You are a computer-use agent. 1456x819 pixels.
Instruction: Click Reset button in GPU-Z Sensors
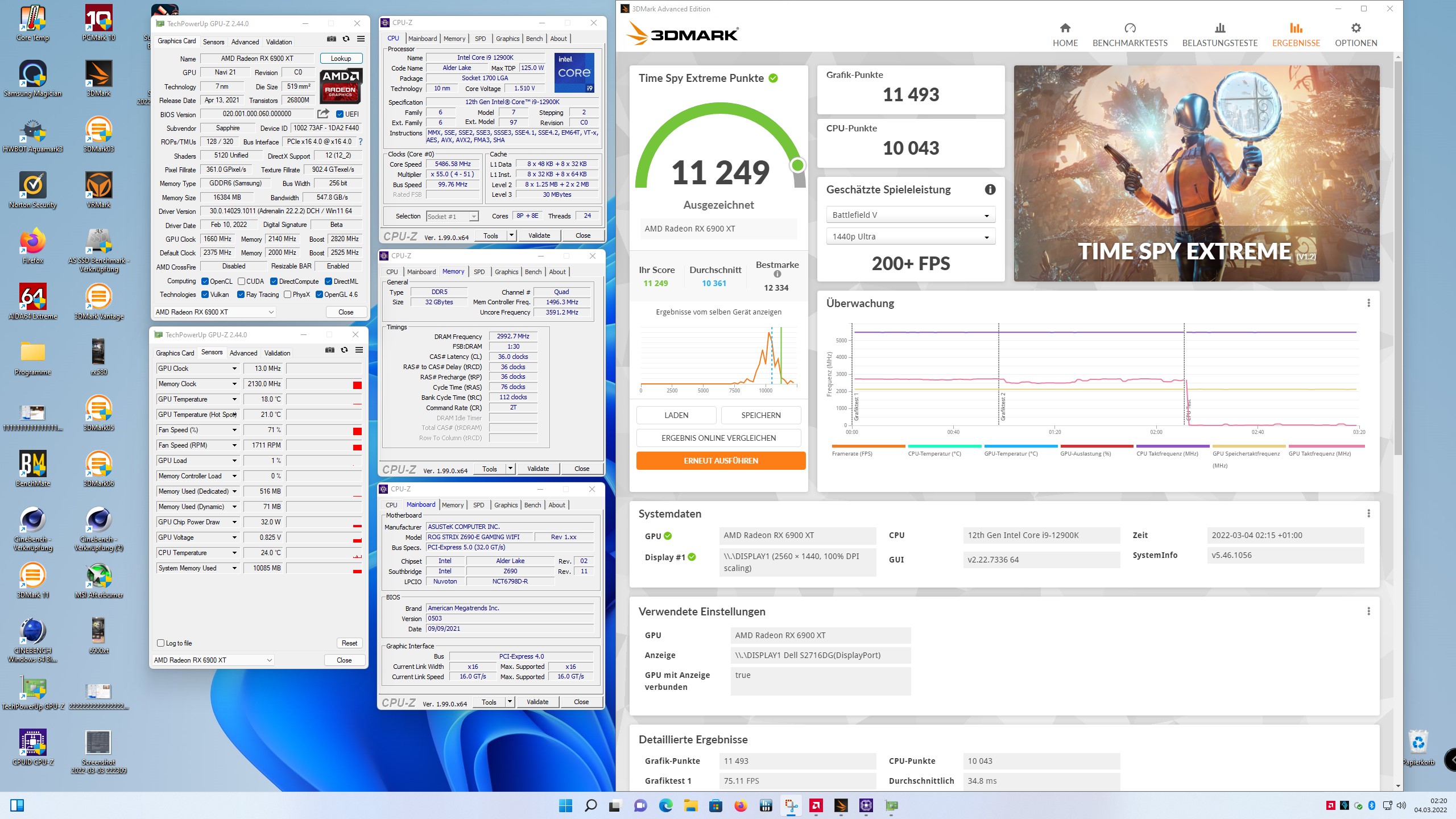point(349,643)
